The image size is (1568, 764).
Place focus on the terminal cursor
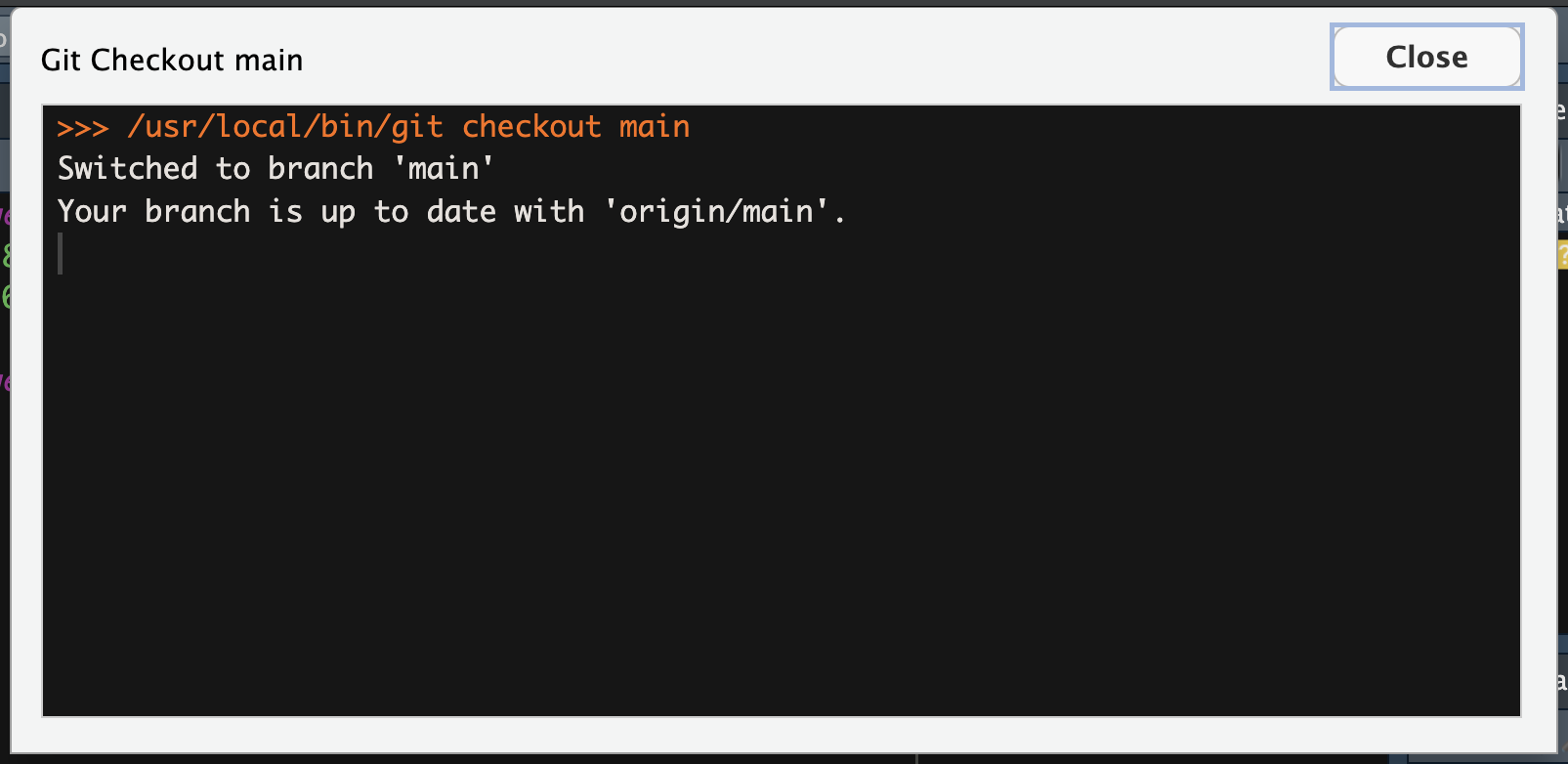pyautogui.click(x=61, y=255)
